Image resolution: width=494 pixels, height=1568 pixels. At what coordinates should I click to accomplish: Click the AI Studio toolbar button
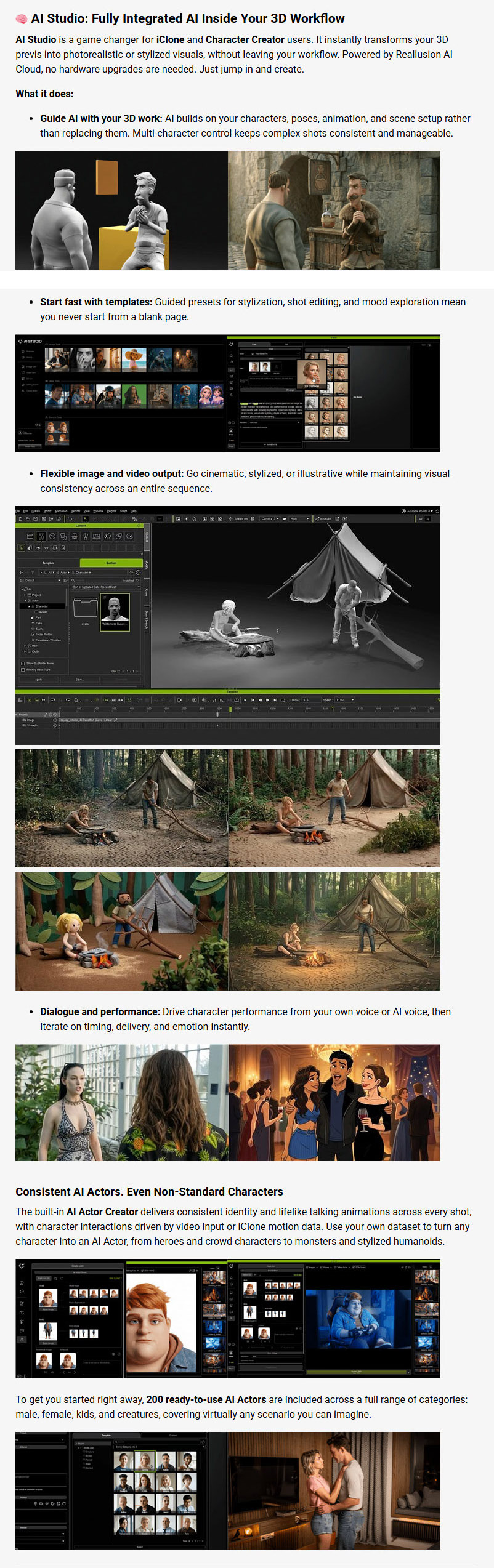pos(324,519)
